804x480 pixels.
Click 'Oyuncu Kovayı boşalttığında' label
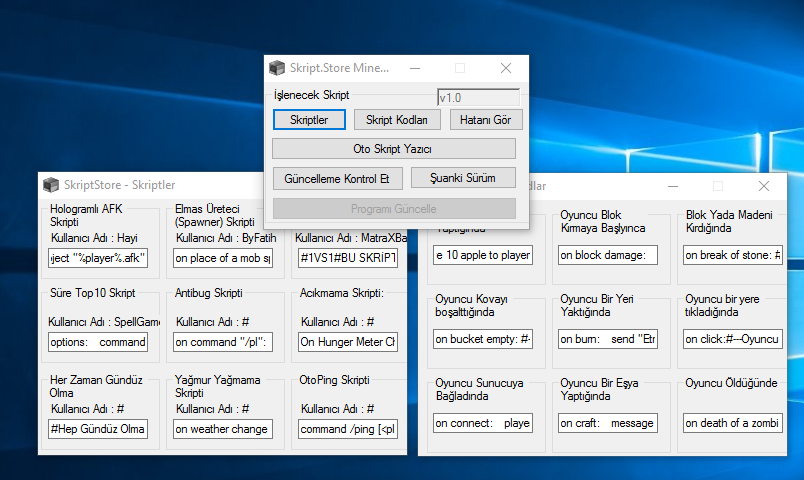coord(471,306)
